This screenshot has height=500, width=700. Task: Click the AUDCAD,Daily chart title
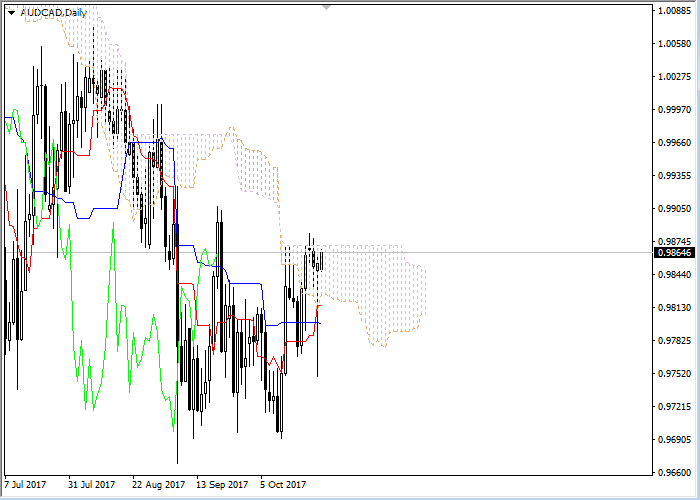click(54, 12)
